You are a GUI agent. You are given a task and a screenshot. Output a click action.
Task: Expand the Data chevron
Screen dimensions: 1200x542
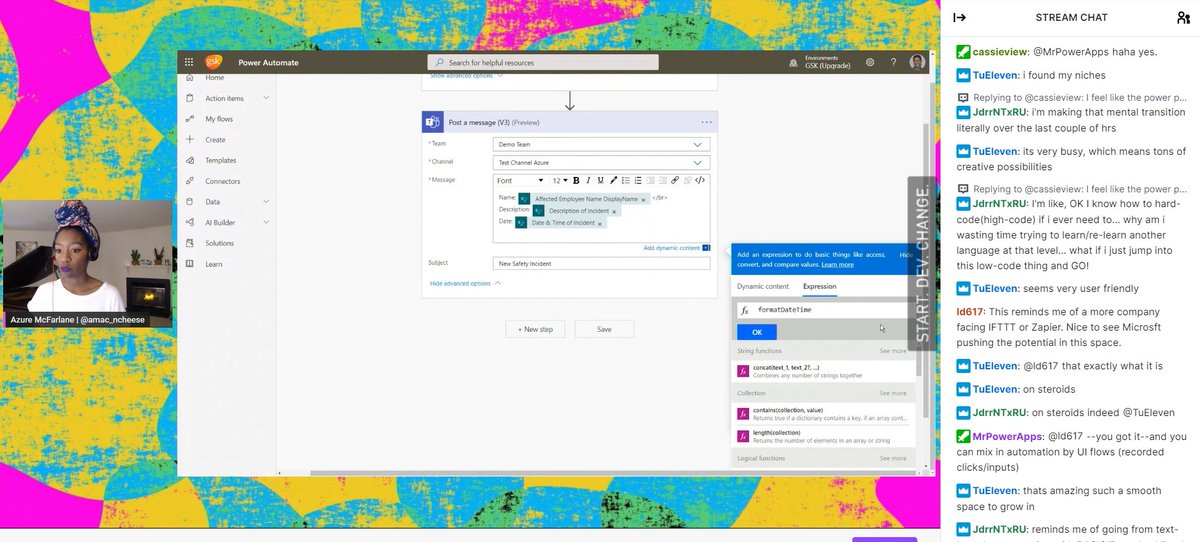[x=266, y=201]
